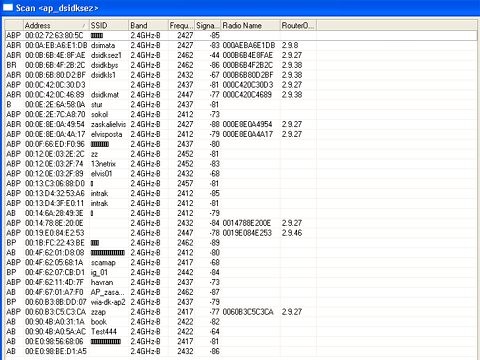Viewport: 480px width, 360px height.
Task: Click the RouterOS version column header
Action: [298, 25]
